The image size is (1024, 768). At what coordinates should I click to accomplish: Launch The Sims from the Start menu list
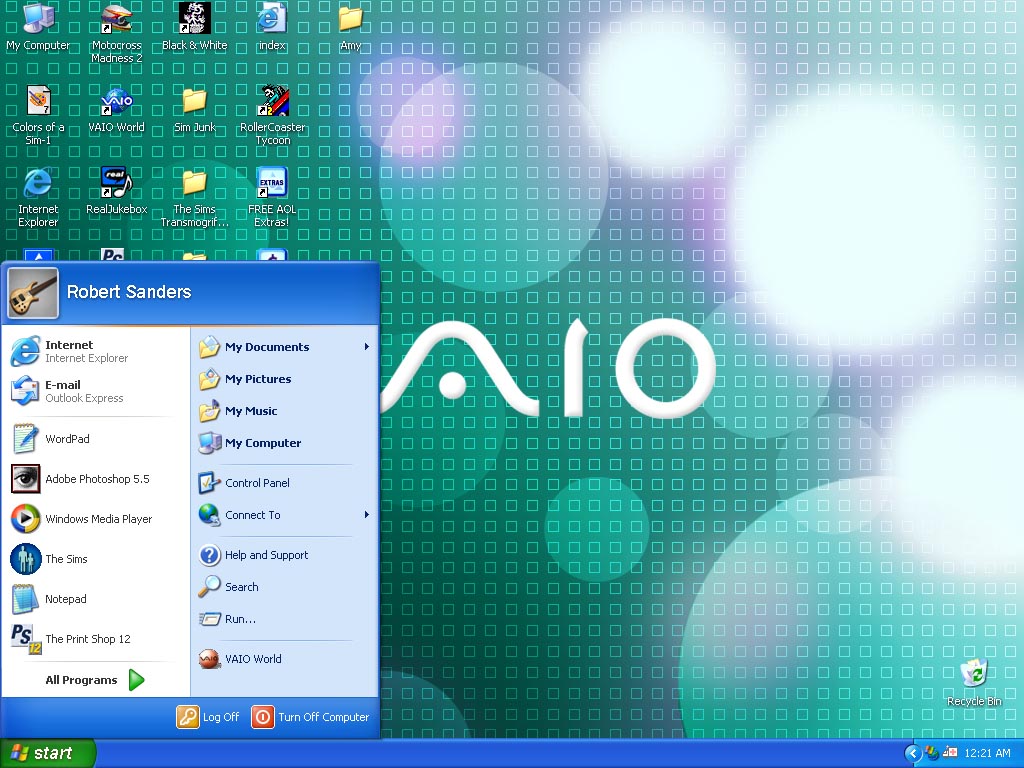pyautogui.click(x=95, y=558)
